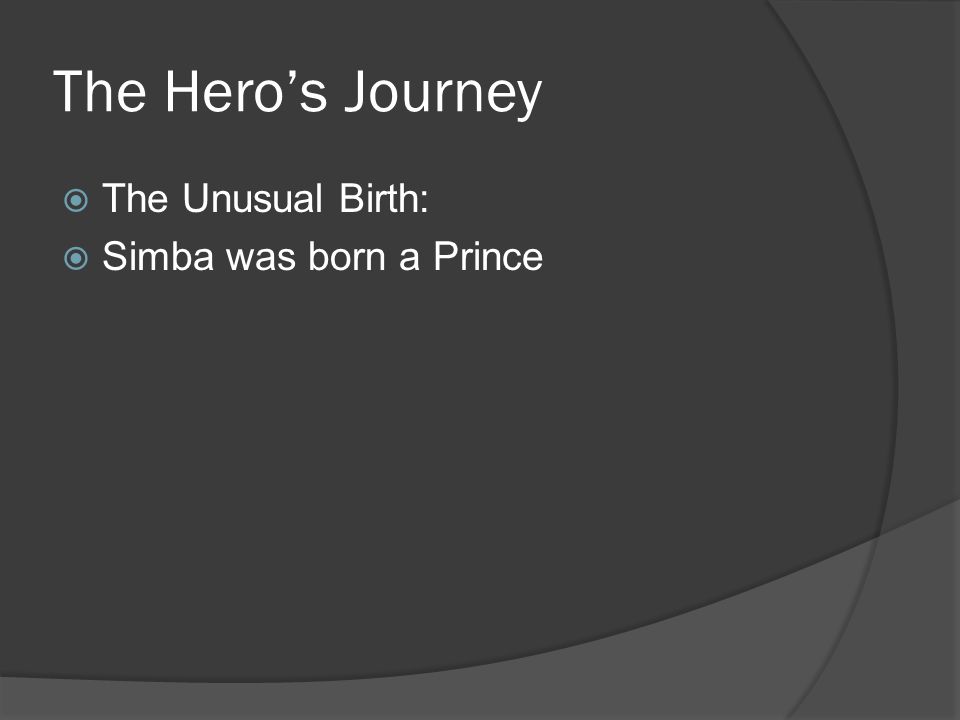Click the bullet icon beside "The Unusual Birth:"
The height and width of the screenshot is (720, 960).
click(x=76, y=200)
